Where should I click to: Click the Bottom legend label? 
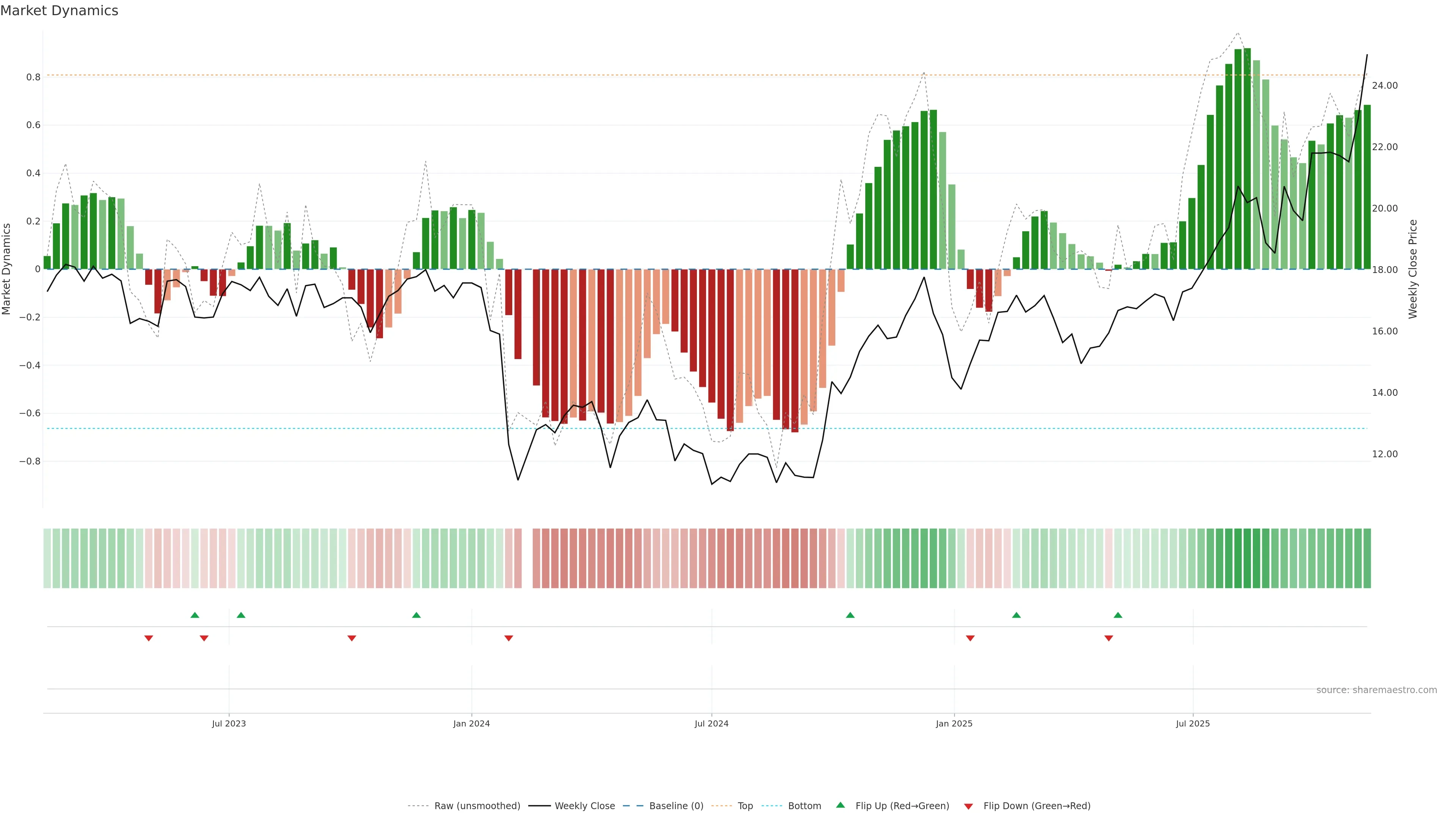click(x=804, y=806)
